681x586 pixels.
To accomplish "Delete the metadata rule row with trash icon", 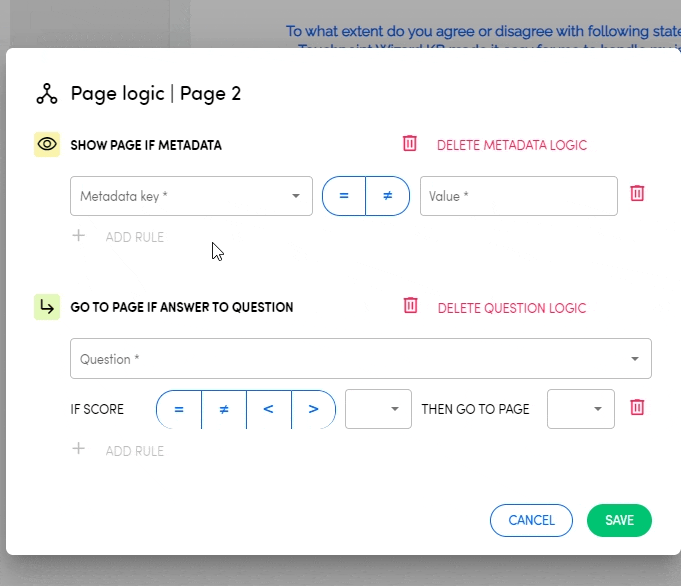I will coord(637,194).
